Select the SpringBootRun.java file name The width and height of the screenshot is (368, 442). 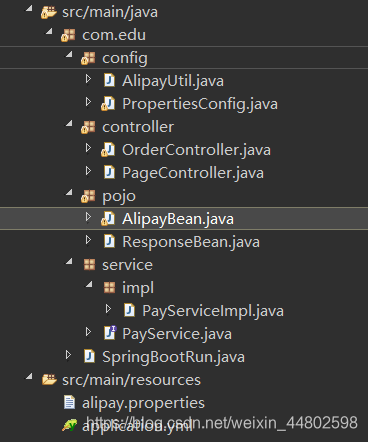pos(173,358)
